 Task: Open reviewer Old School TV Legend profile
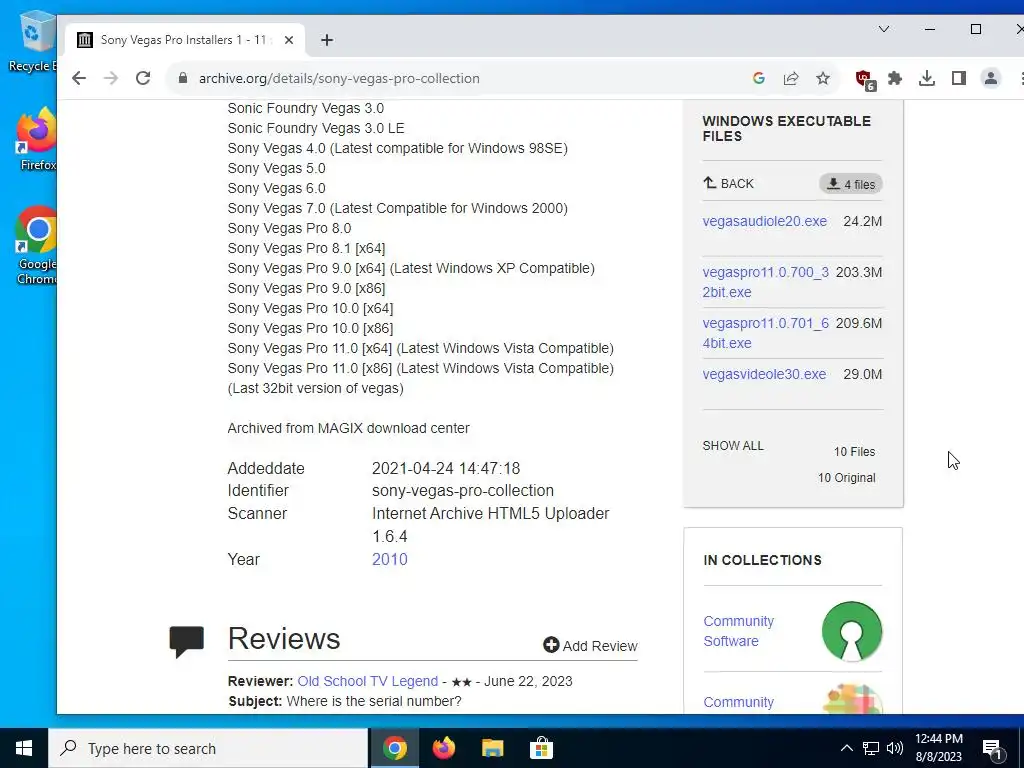(368, 681)
